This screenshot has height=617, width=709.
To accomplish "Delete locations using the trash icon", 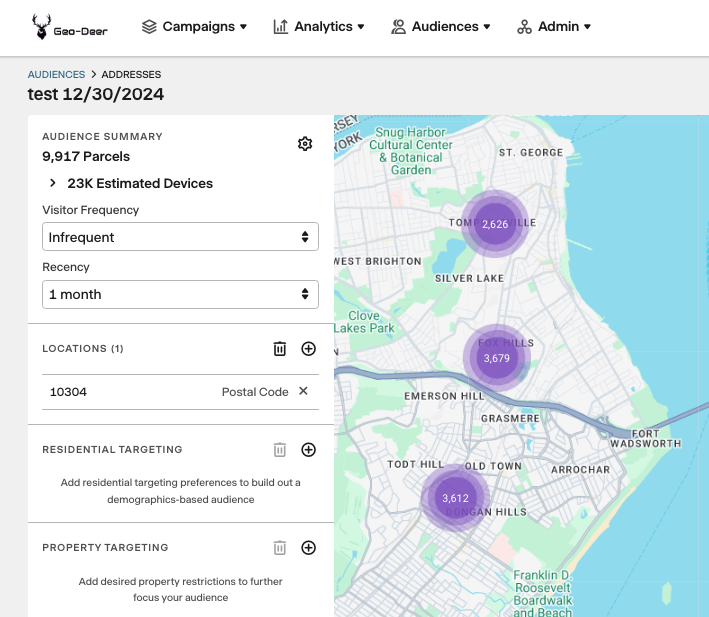I will (x=280, y=349).
